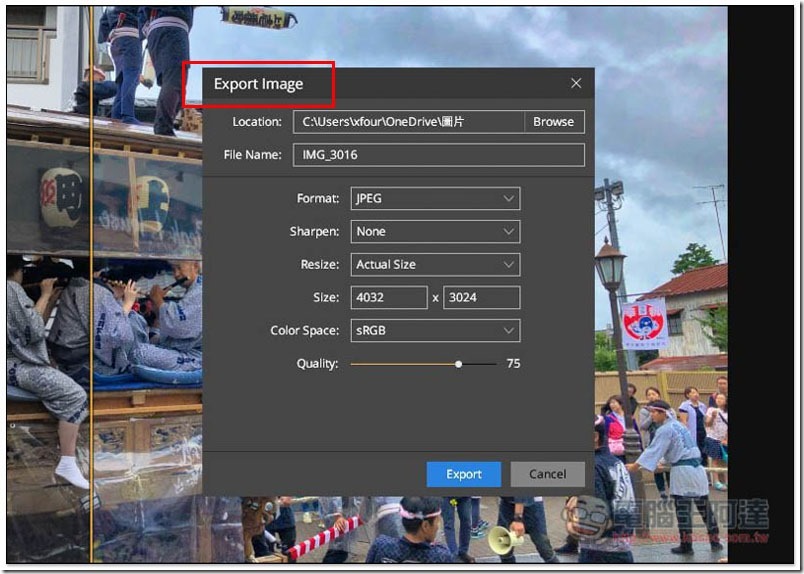The height and width of the screenshot is (574, 804).
Task: Click the blue Export button
Action: pyautogui.click(x=464, y=474)
